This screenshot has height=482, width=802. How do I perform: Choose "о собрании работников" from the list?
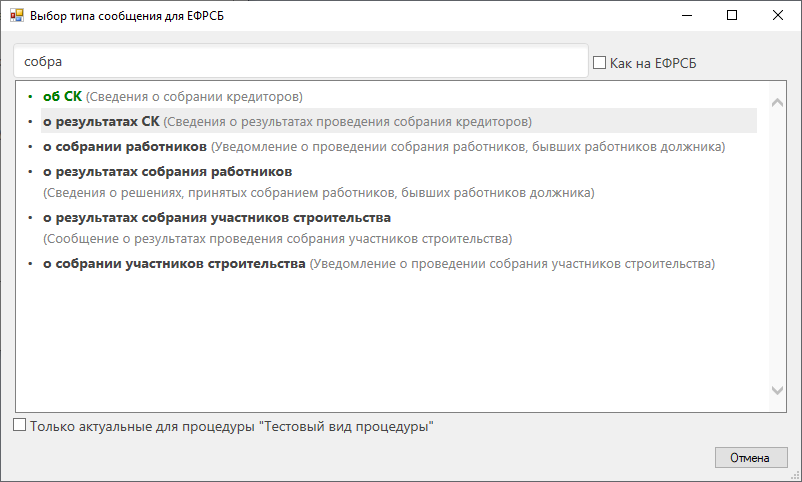tap(124, 147)
